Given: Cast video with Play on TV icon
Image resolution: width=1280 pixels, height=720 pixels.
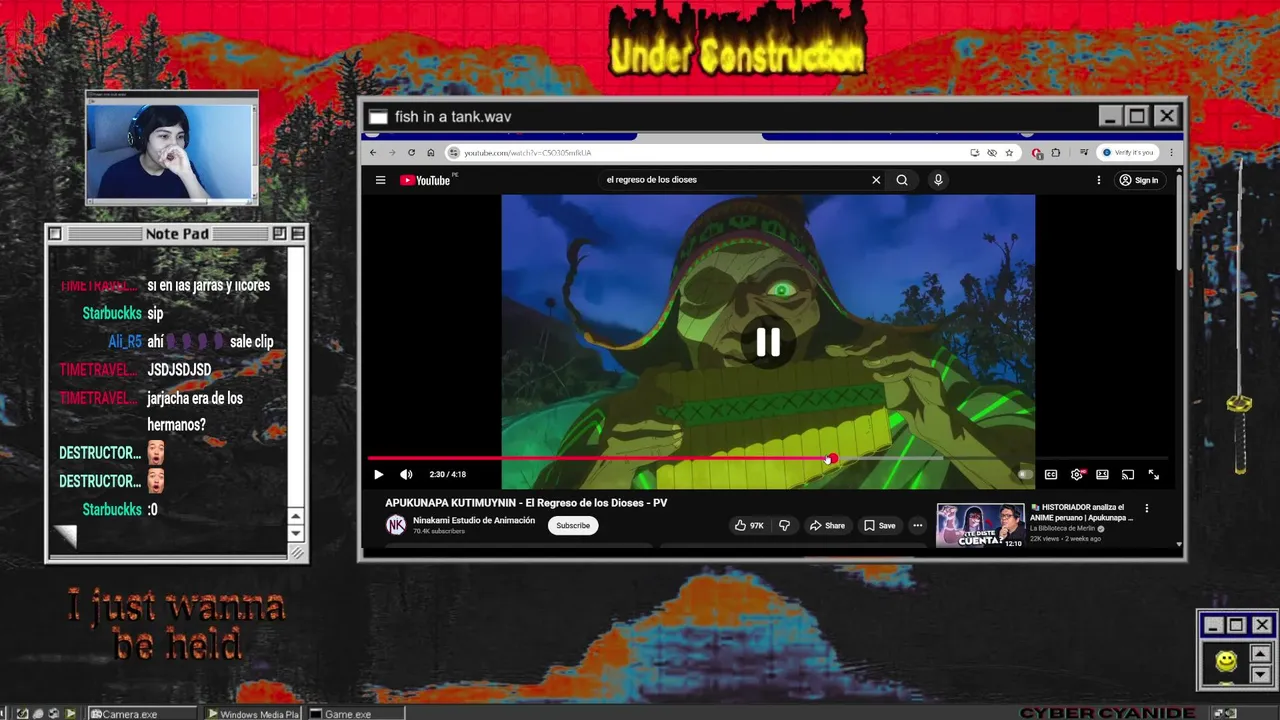Looking at the screenshot, I should tap(1128, 475).
